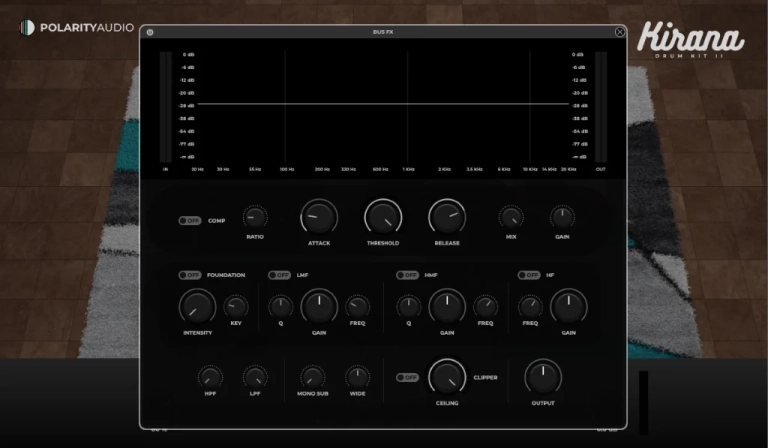Click the RELEASE knob
768x448 pixels.
coord(447,217)
